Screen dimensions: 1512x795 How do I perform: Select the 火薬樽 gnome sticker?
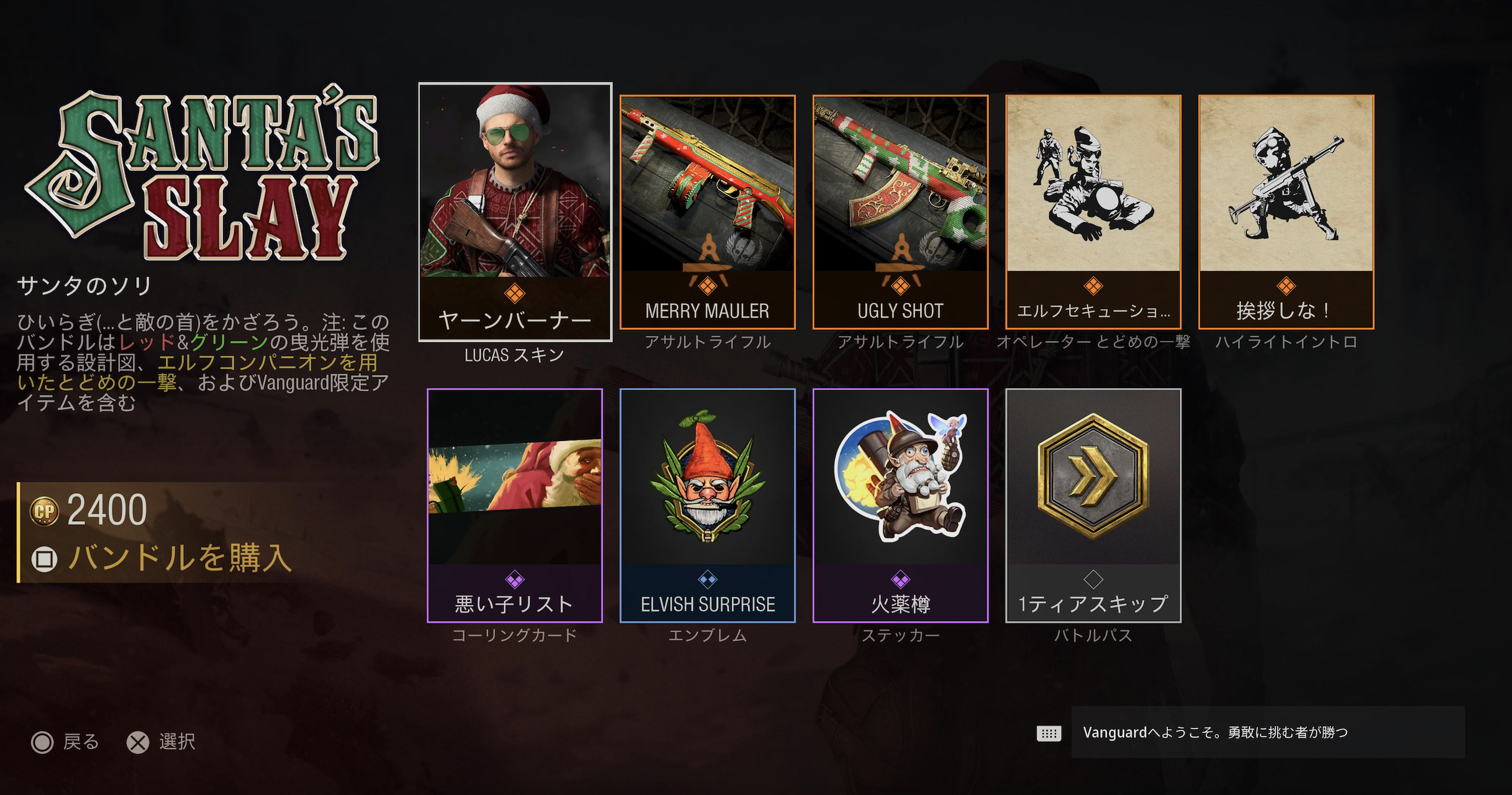click(x=900, y=506)
